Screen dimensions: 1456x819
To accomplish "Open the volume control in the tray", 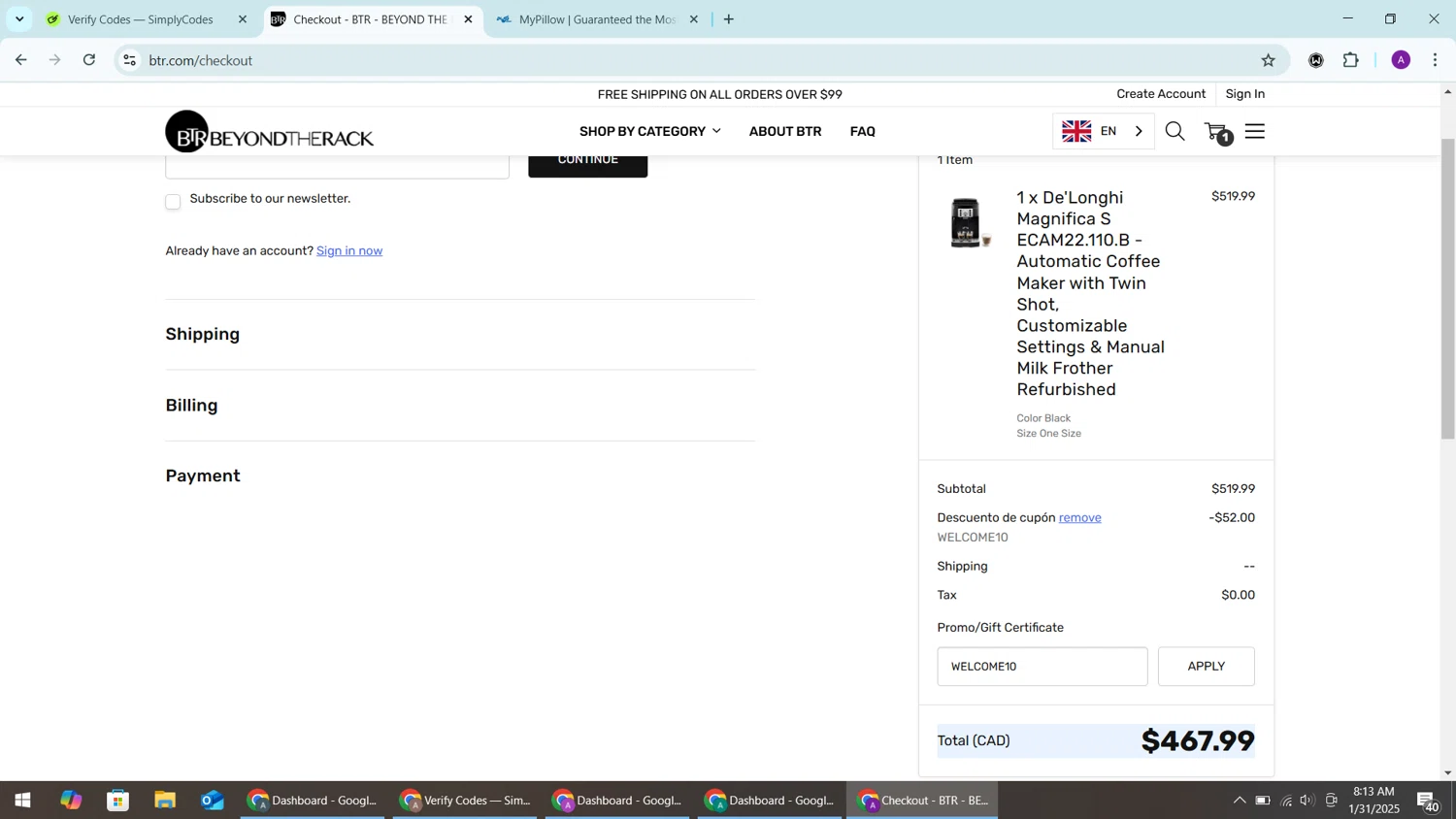I will coord(1307,801).
